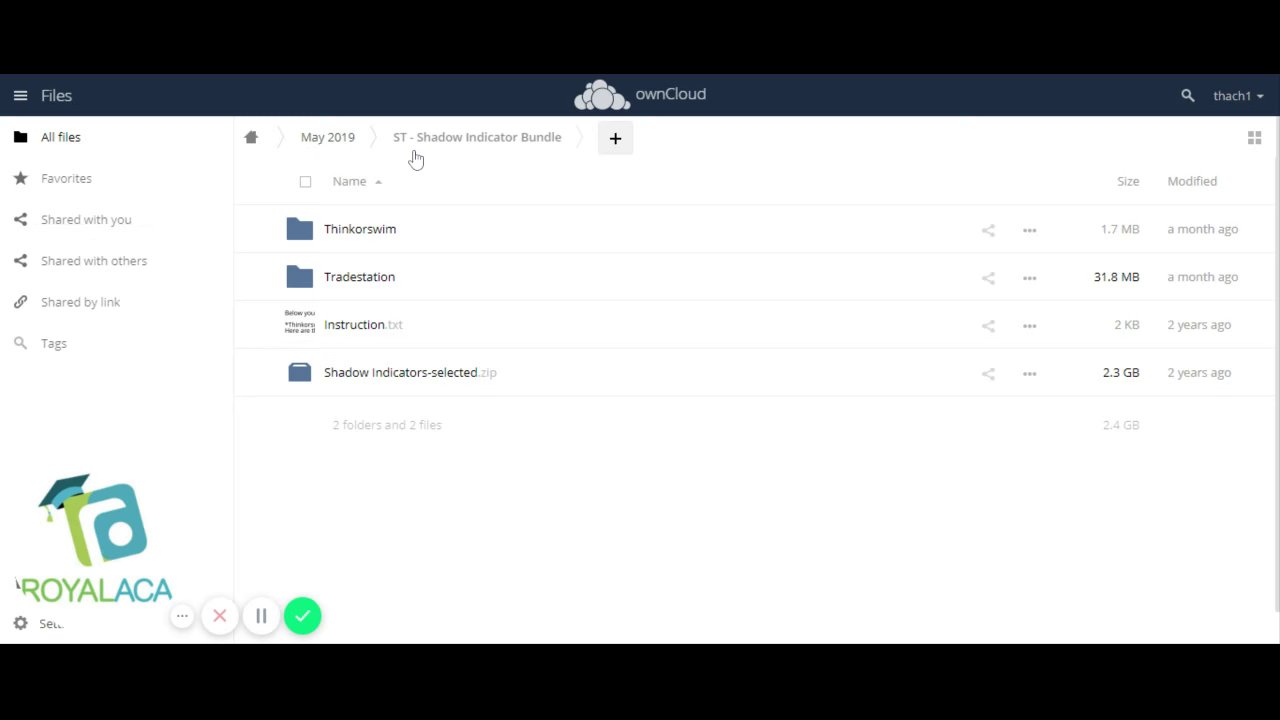Sort files by Modified column
Viewport: 1280px width, 720px height.
point(1192,181)
